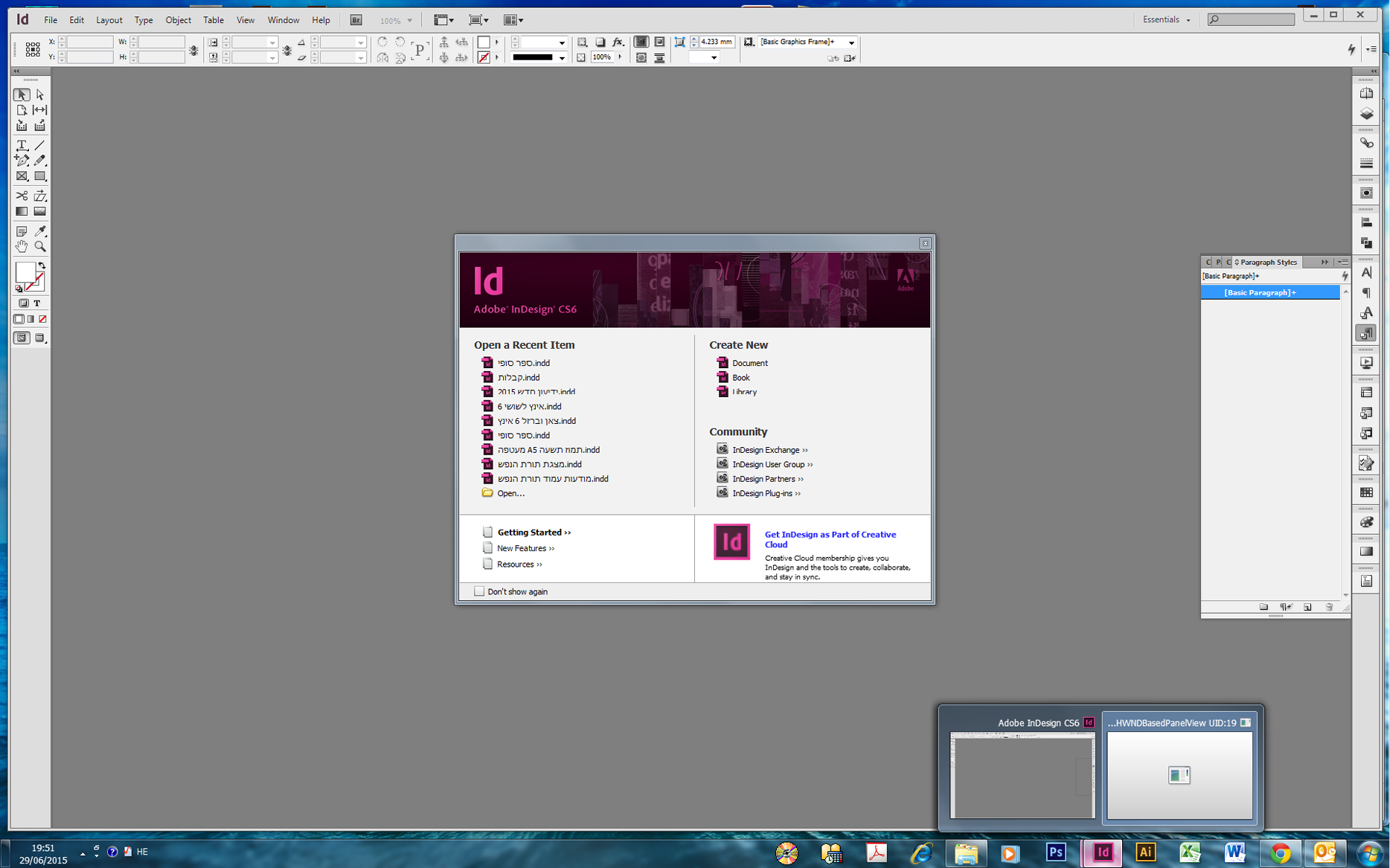The height and width of the screenshot is (868, 1390).
Task: Click the Help search field
Action: 1252,19
